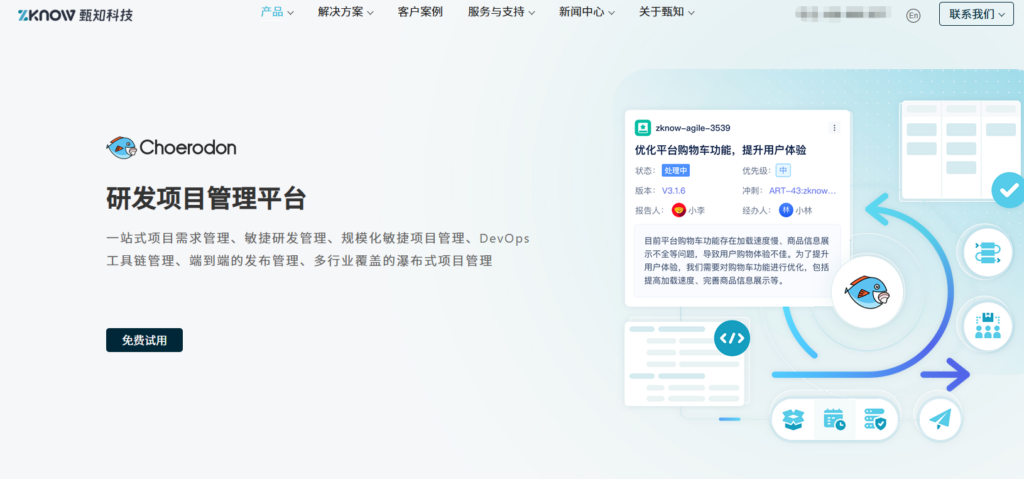Open the 新闻中心 navigation menu
The width and height of the screenshot is (1024, 479).
click(x=587, y=13)
